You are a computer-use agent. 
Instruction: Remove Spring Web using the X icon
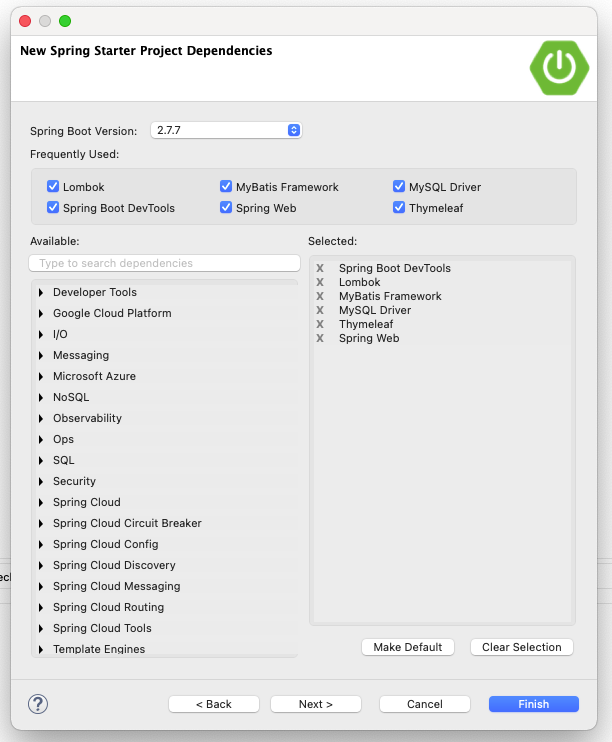(320, 338)
